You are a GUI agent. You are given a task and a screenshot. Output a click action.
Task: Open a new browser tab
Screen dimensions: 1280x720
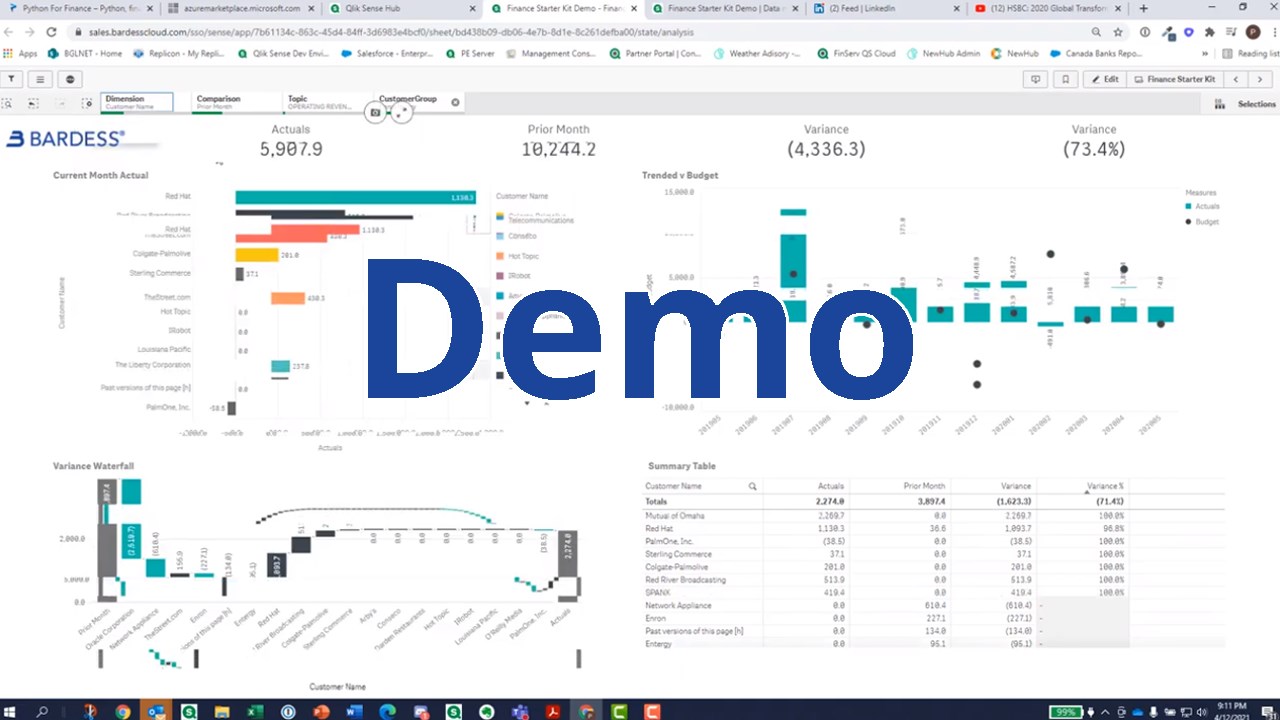[1144, 8]
